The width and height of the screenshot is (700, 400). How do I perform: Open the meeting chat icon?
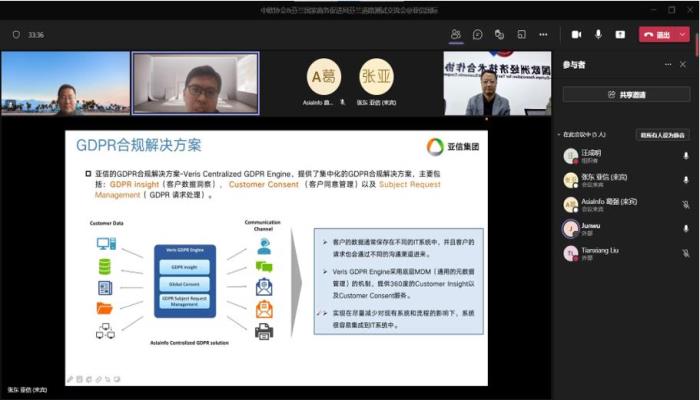(478, 34)
